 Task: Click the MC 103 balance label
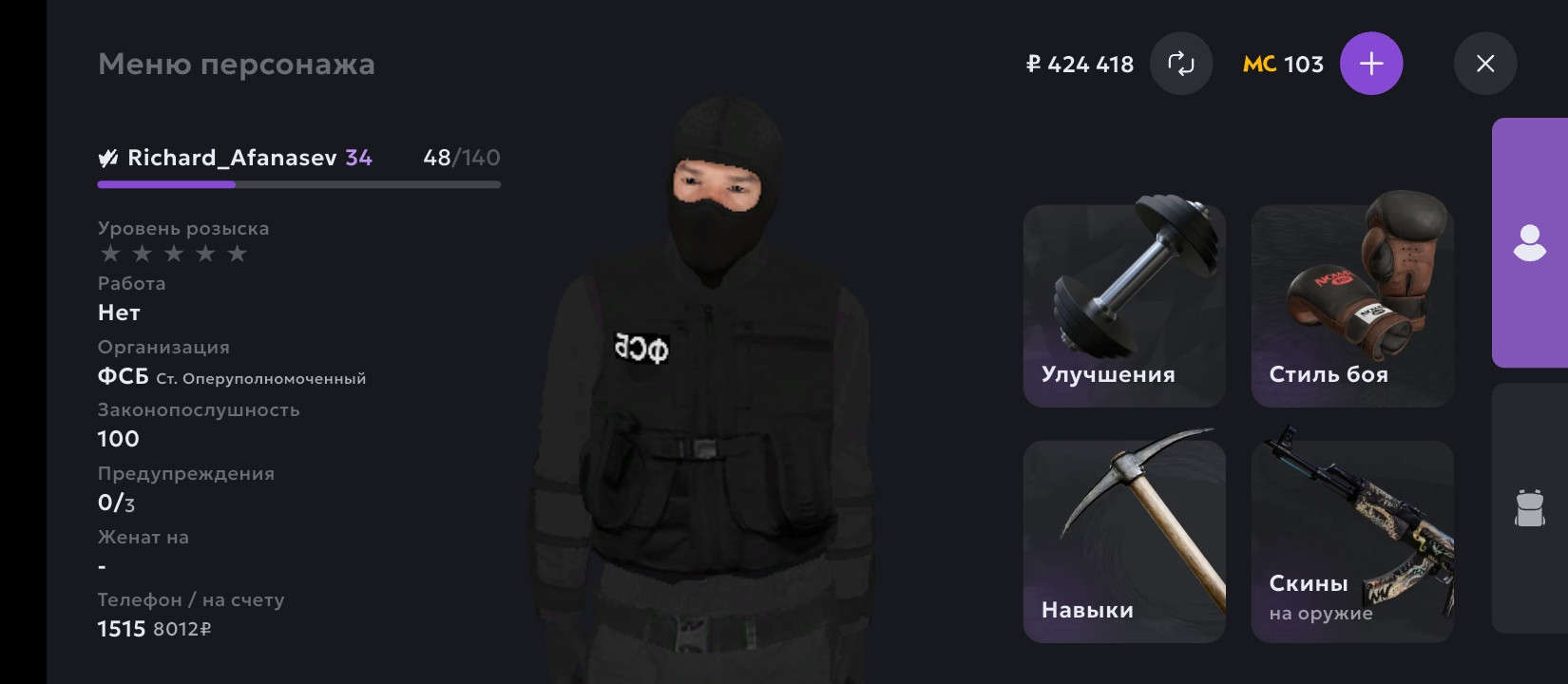pos(1283,65)
